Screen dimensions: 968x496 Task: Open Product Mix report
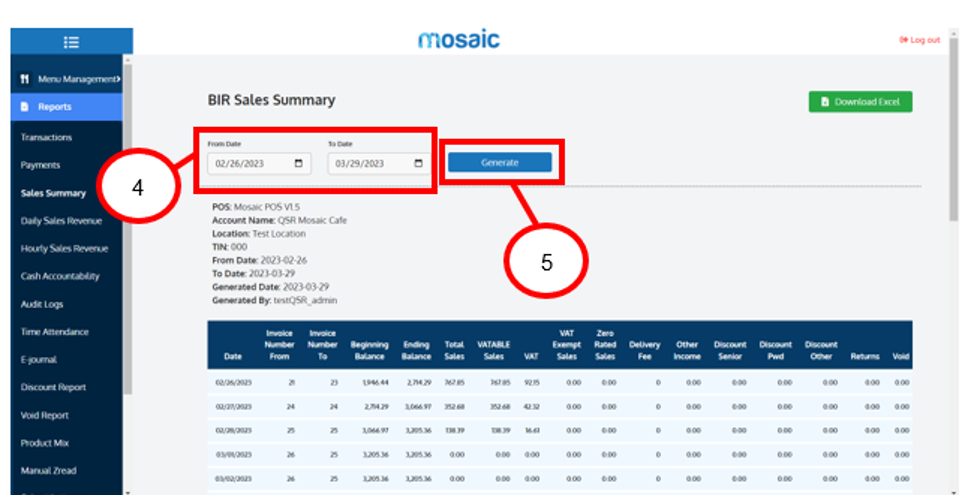click(44, 443)
